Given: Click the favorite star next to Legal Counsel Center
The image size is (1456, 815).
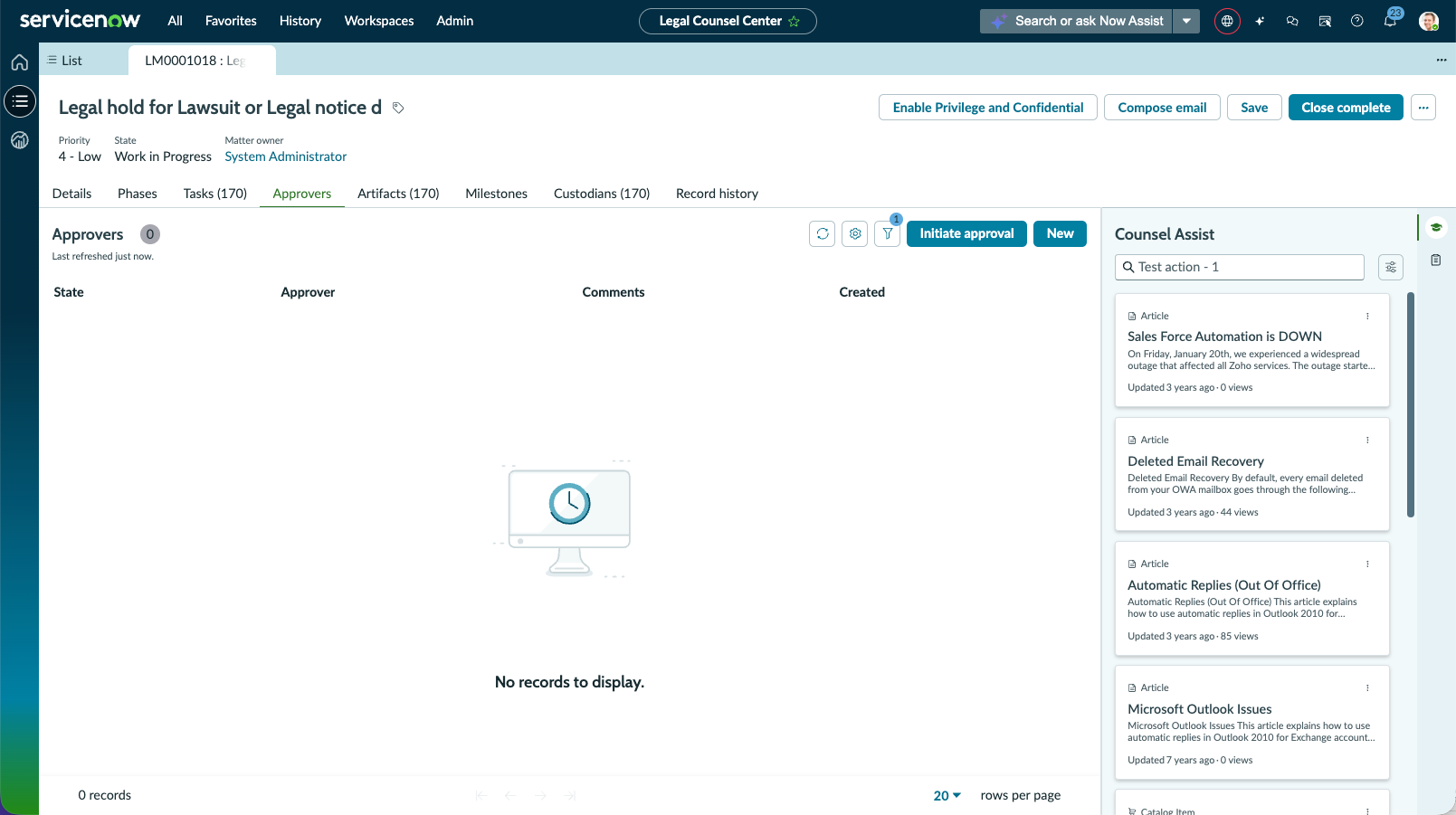Looking at the screenshot, I should click(x=795, y=21).
